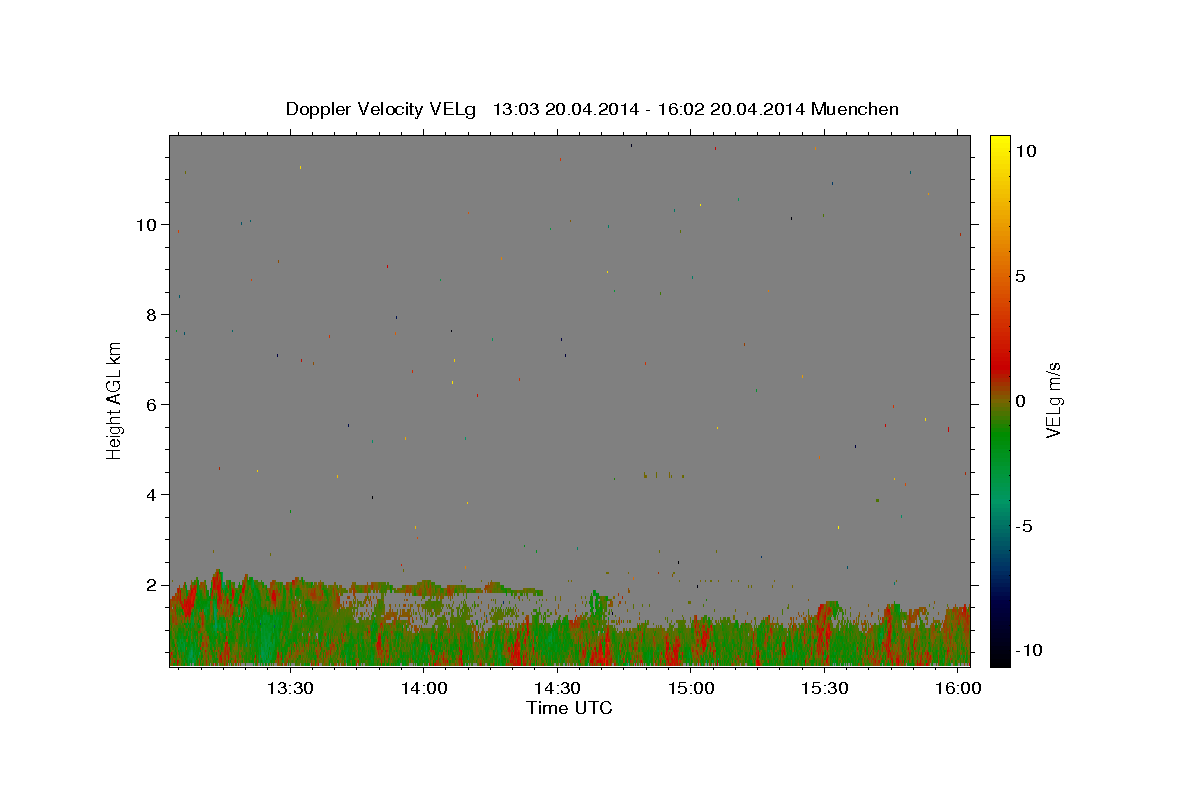The height and width of the screenshot is (800, 1200).
Task: Click the 14:30 time axis label
Action: tap(558, 689)
